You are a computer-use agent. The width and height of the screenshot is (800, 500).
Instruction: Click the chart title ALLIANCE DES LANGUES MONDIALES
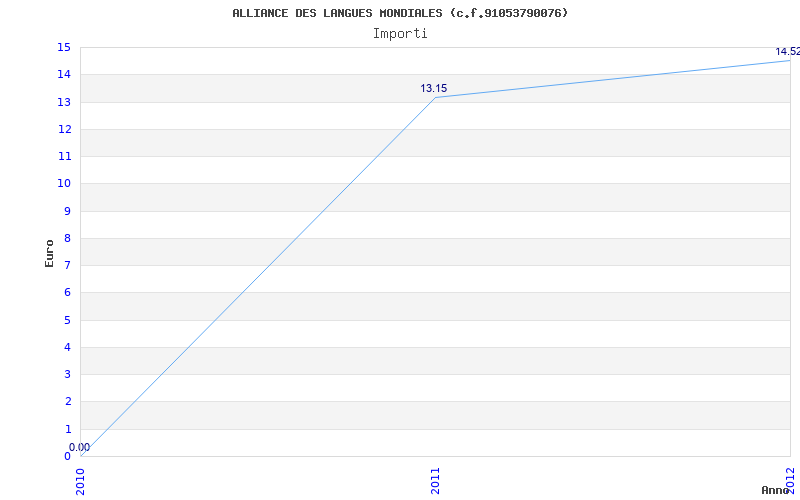(400, 13)
